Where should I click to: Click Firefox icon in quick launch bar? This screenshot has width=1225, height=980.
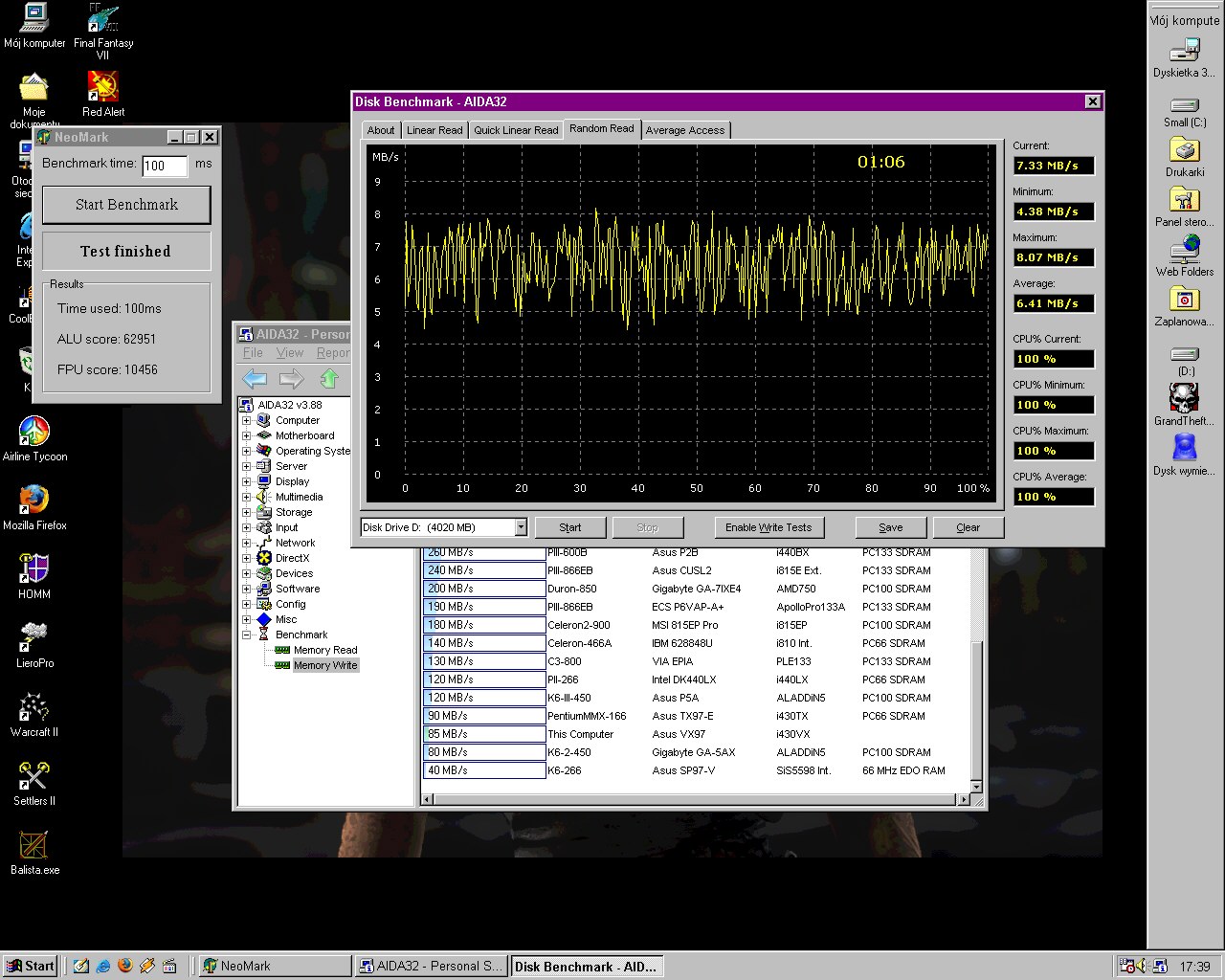click(124, 966)
